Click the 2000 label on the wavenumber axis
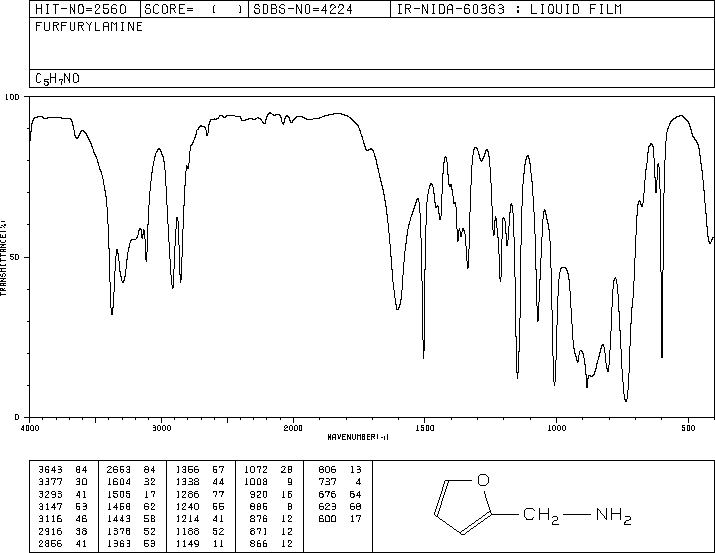Image resolution: width=715 pixels, height=553 pixels. pos(293,428)
